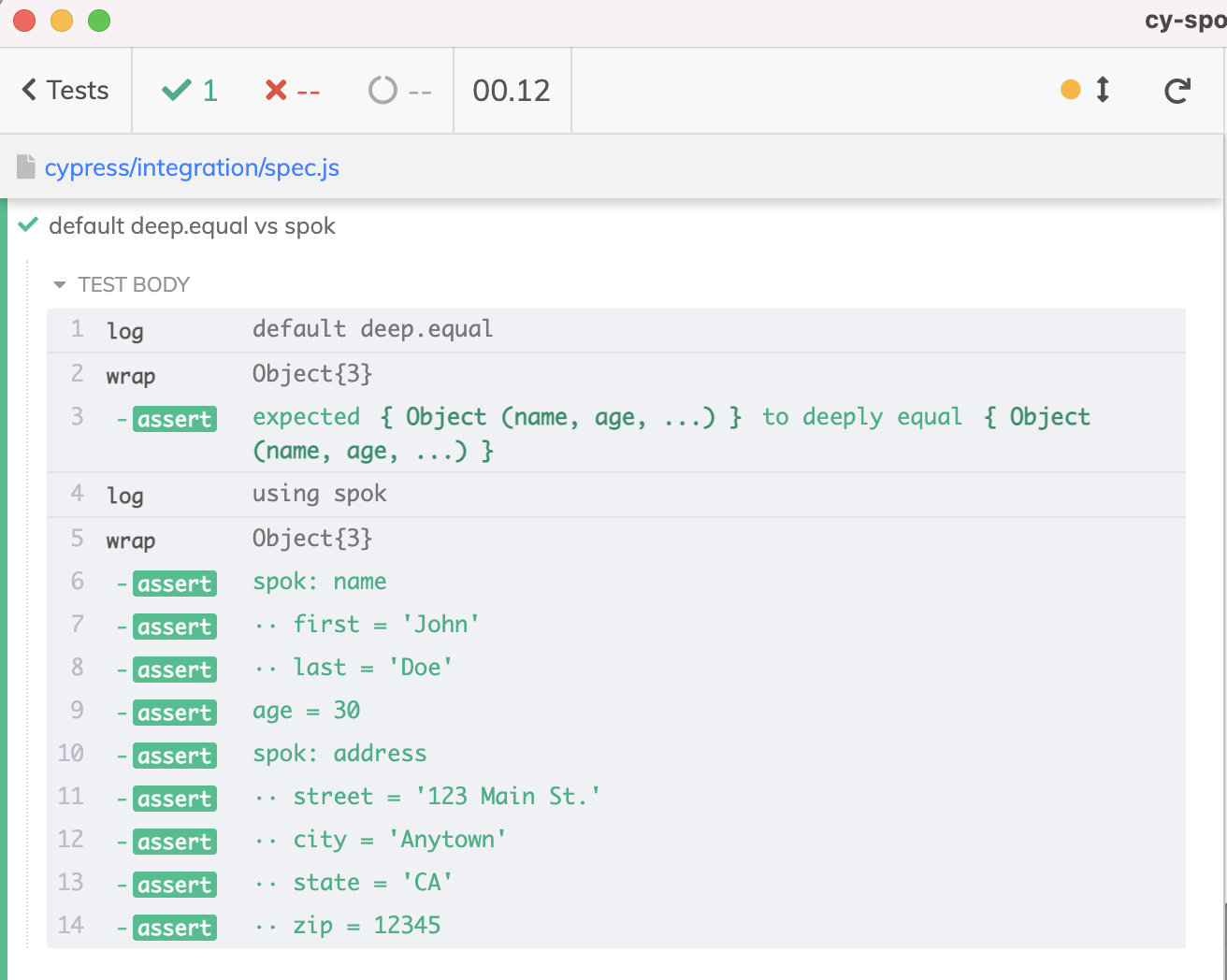Rerun all tests with the reload icon
Viewport: 1227px width, 980px height.
[x=1177, y=91]
